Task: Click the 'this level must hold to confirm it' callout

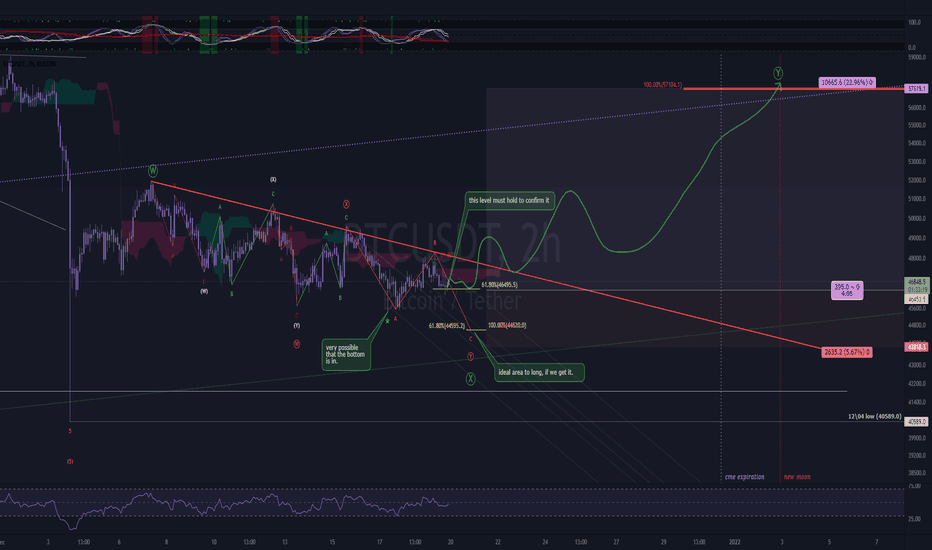Action: point(509,200)
